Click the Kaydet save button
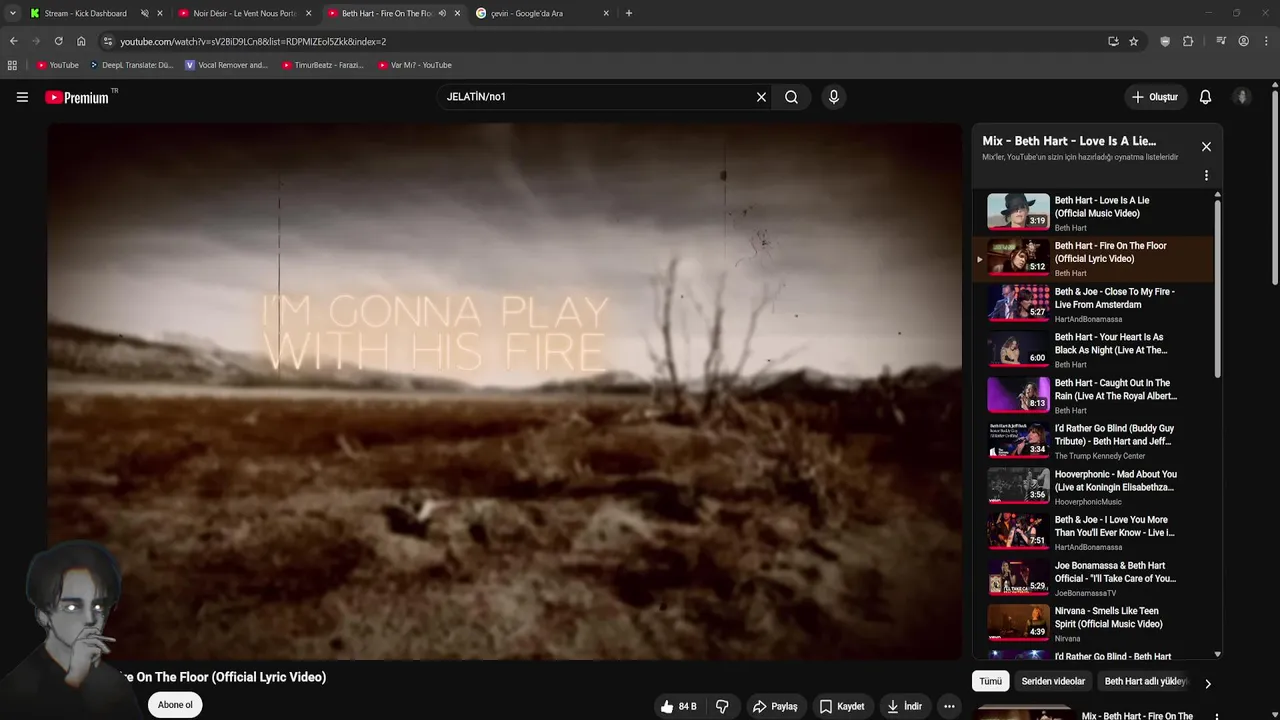 pyautogui.click(x=842, y=706)
